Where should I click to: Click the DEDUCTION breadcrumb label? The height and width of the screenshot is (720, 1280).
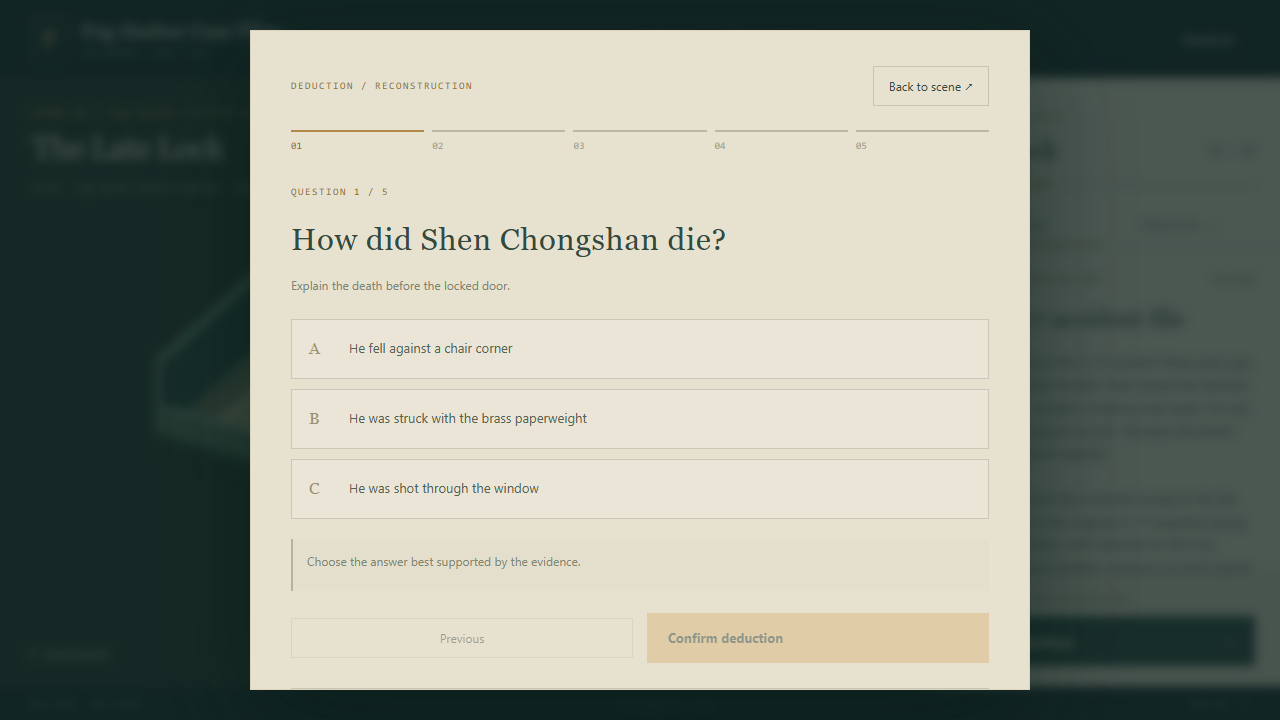pyautogui.click(x=322, y=86)
